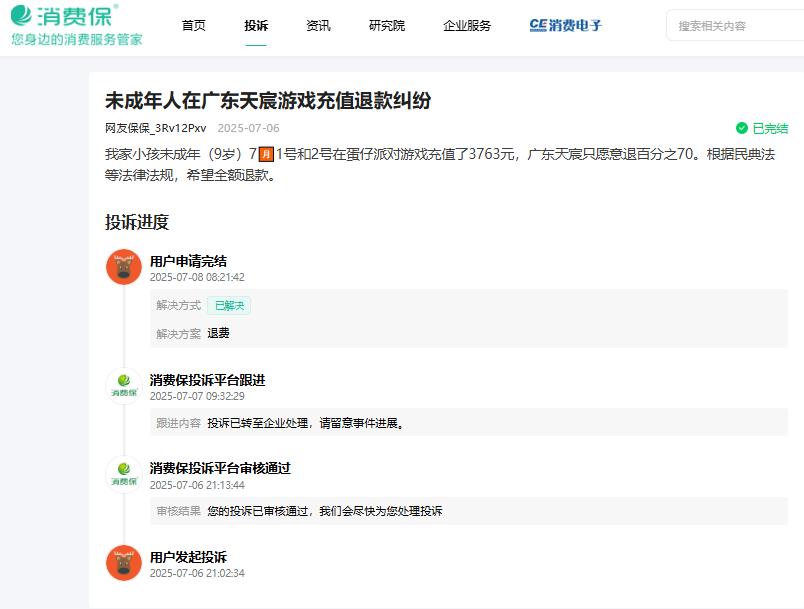Click the 消费保投诉平台跟进 step heading
804x609 pixels.
pyautogui.click(x=208, y=380)
